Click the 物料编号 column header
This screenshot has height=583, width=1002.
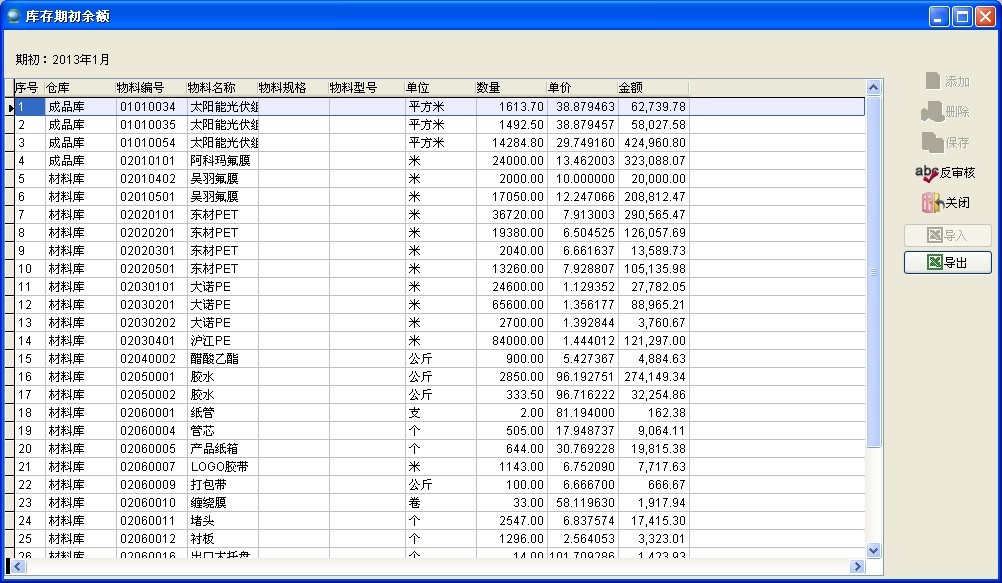[x=140, y=88]
